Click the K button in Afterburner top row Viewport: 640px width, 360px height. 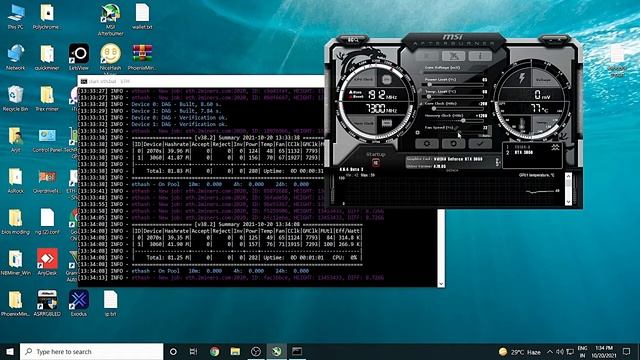click(427, 56)
